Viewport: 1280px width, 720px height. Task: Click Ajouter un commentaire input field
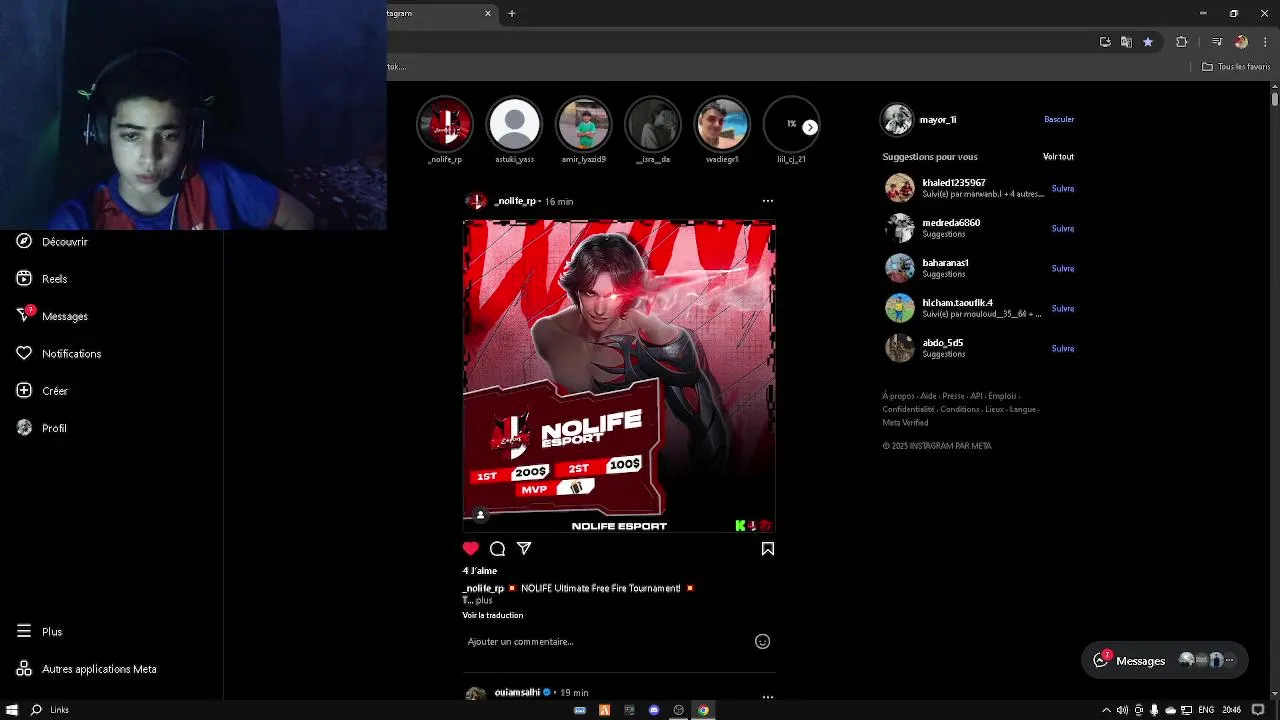(x=606, y=642)
